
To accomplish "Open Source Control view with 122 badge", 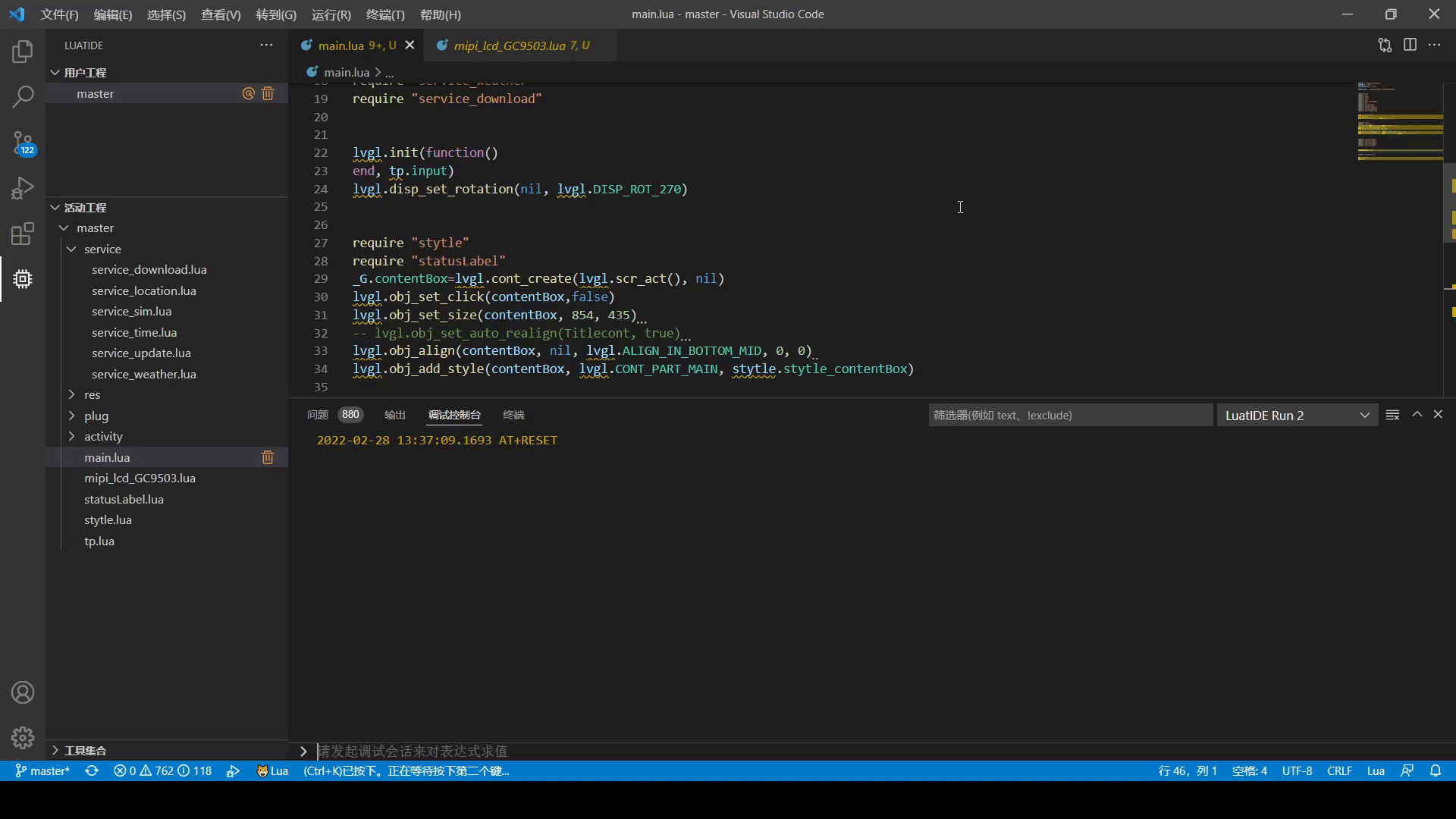I will [23, 143].
